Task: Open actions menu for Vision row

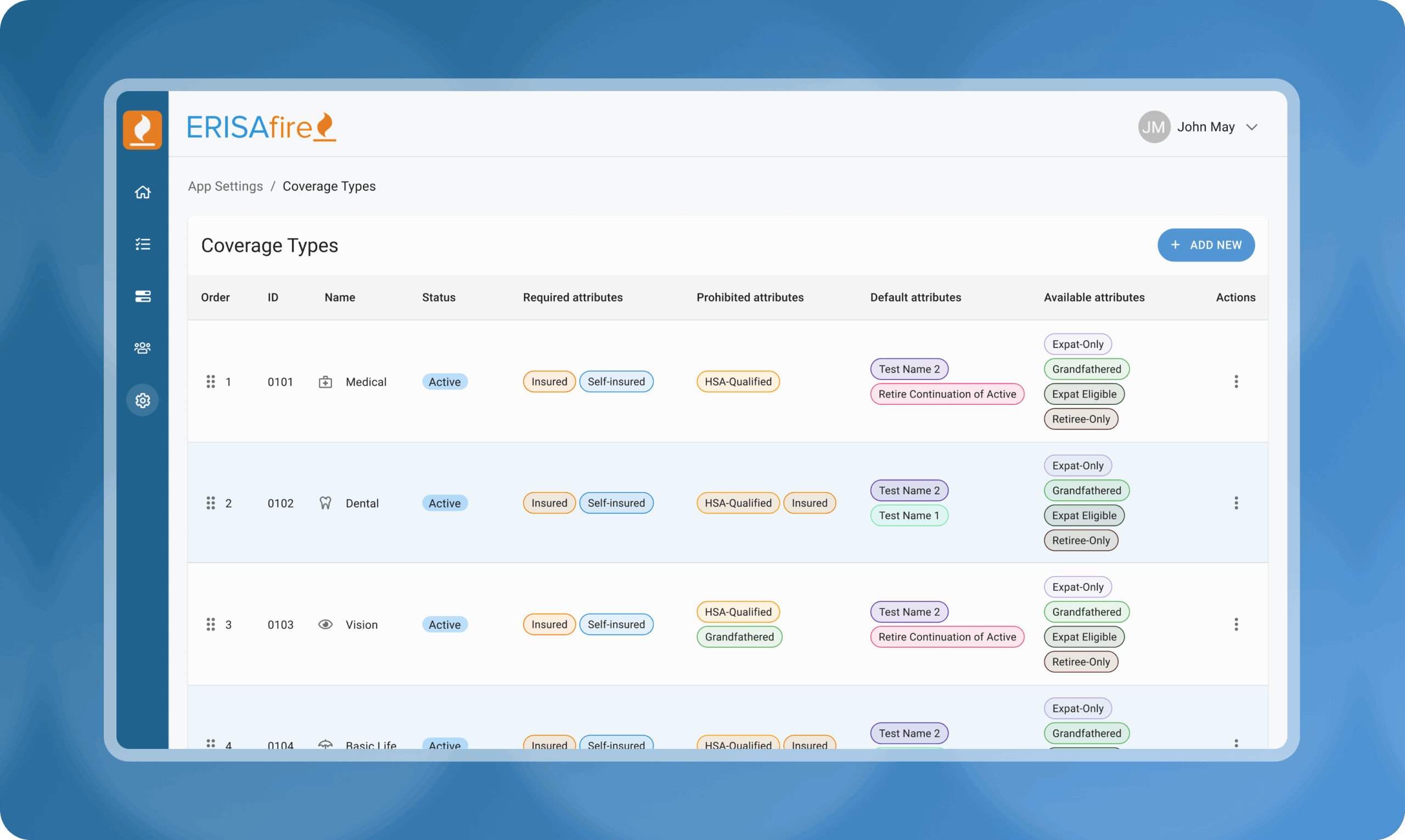Action: [1237, 624]
